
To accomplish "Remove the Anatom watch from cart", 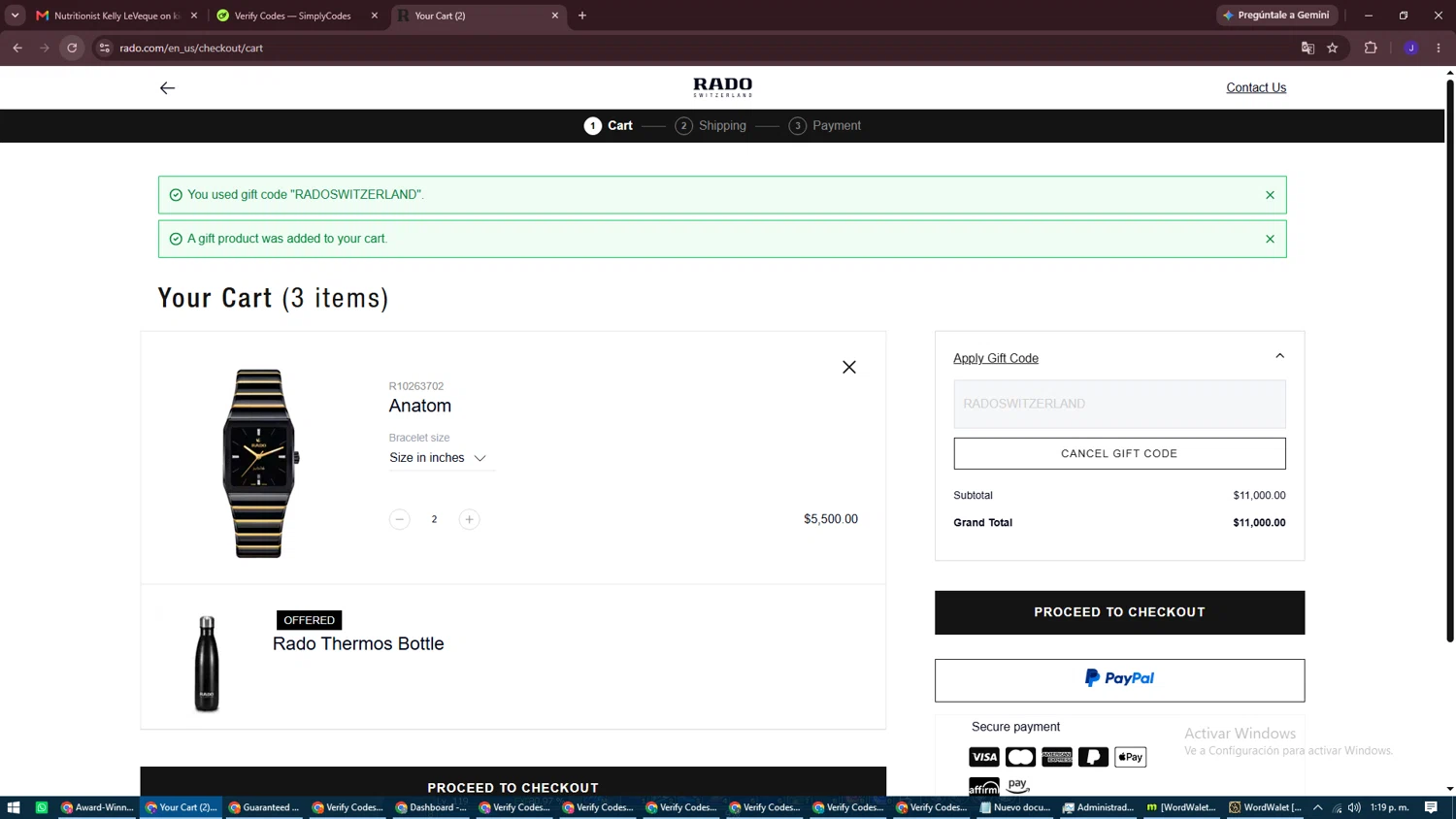I will [x=849, y=367].
